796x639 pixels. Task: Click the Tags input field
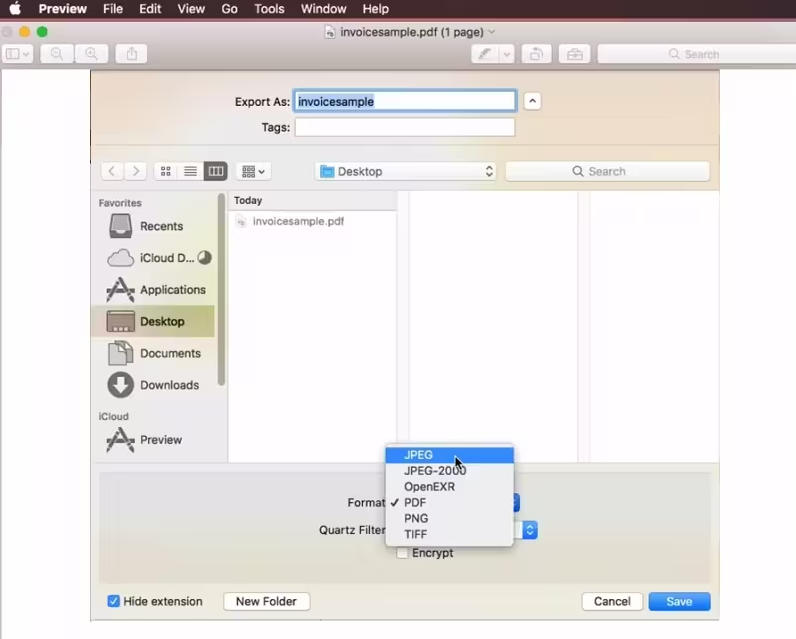point(404,127)
